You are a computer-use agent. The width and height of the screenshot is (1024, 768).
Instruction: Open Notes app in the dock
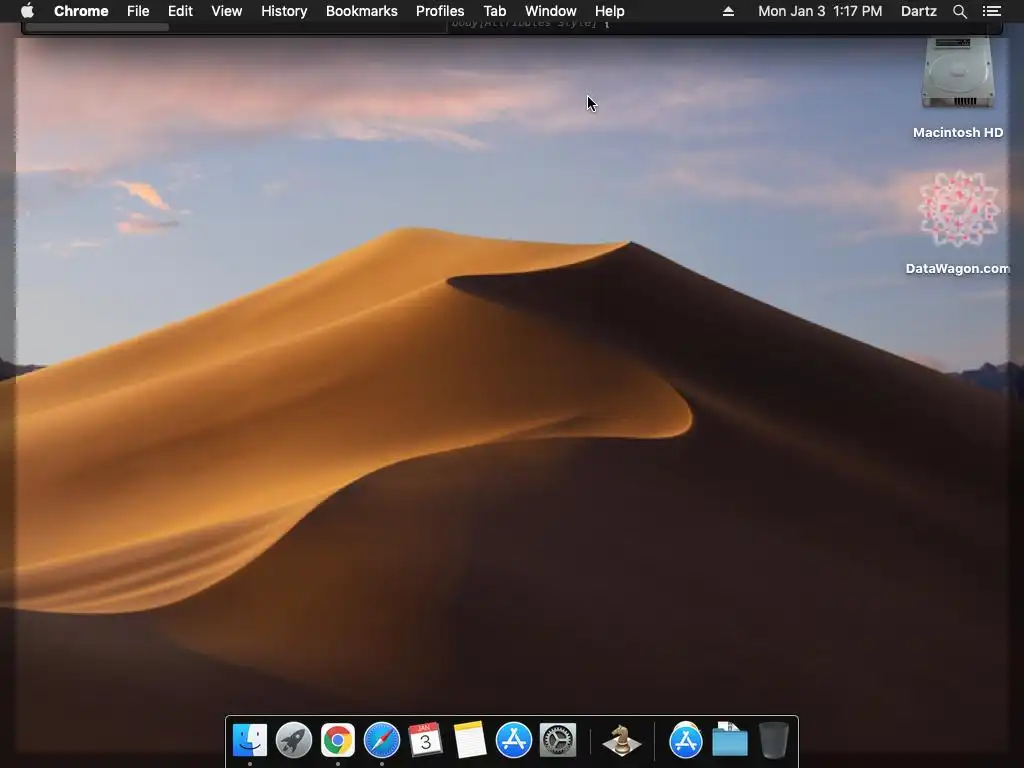(x=470, y=740)
